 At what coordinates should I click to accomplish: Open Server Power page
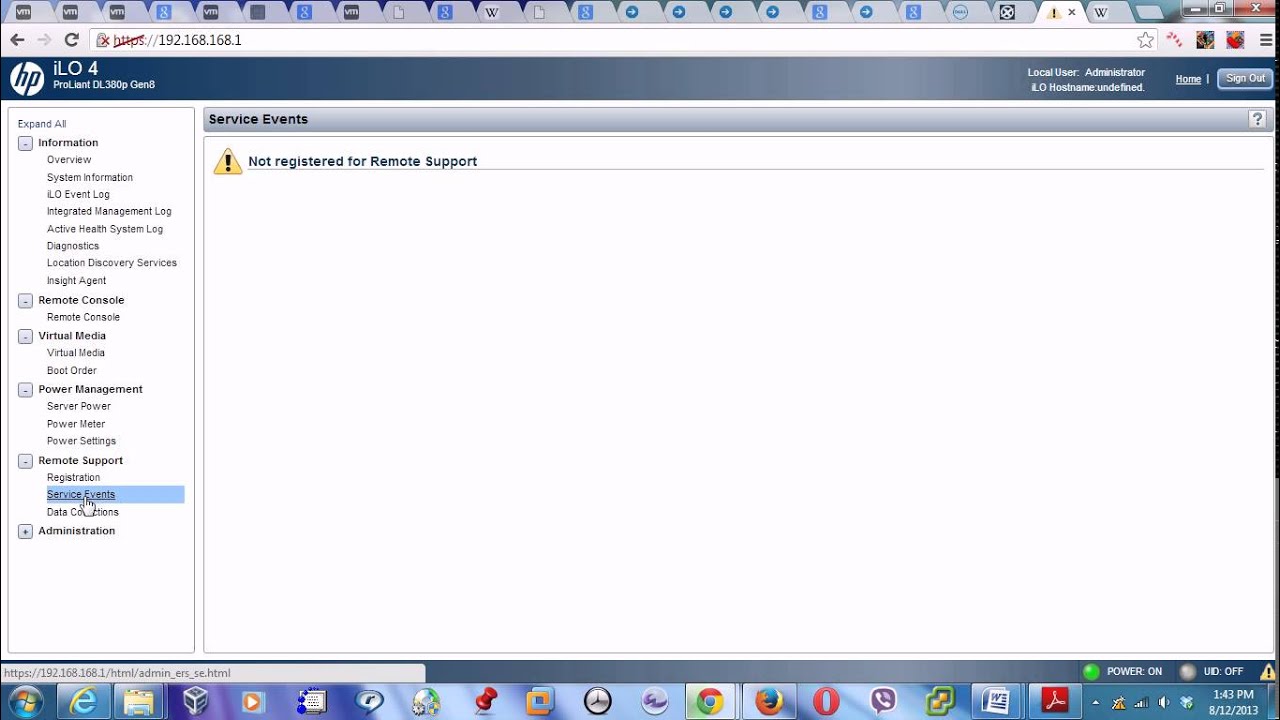[79, 406]
